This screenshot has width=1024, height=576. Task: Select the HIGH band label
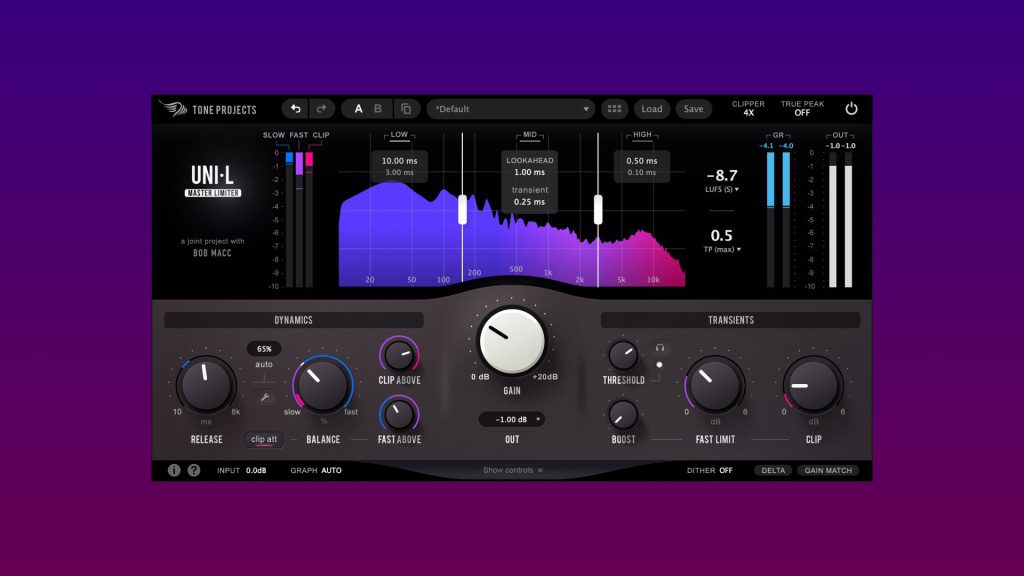[642, 135]
